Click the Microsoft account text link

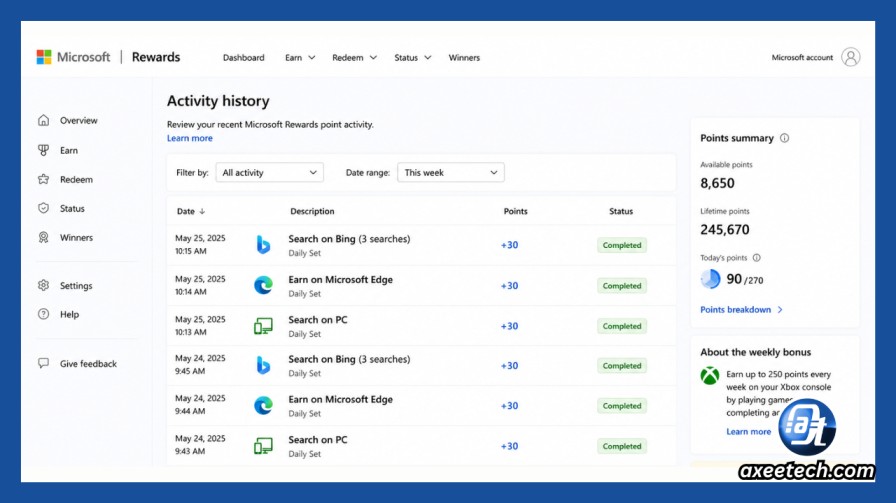[802, 57]
